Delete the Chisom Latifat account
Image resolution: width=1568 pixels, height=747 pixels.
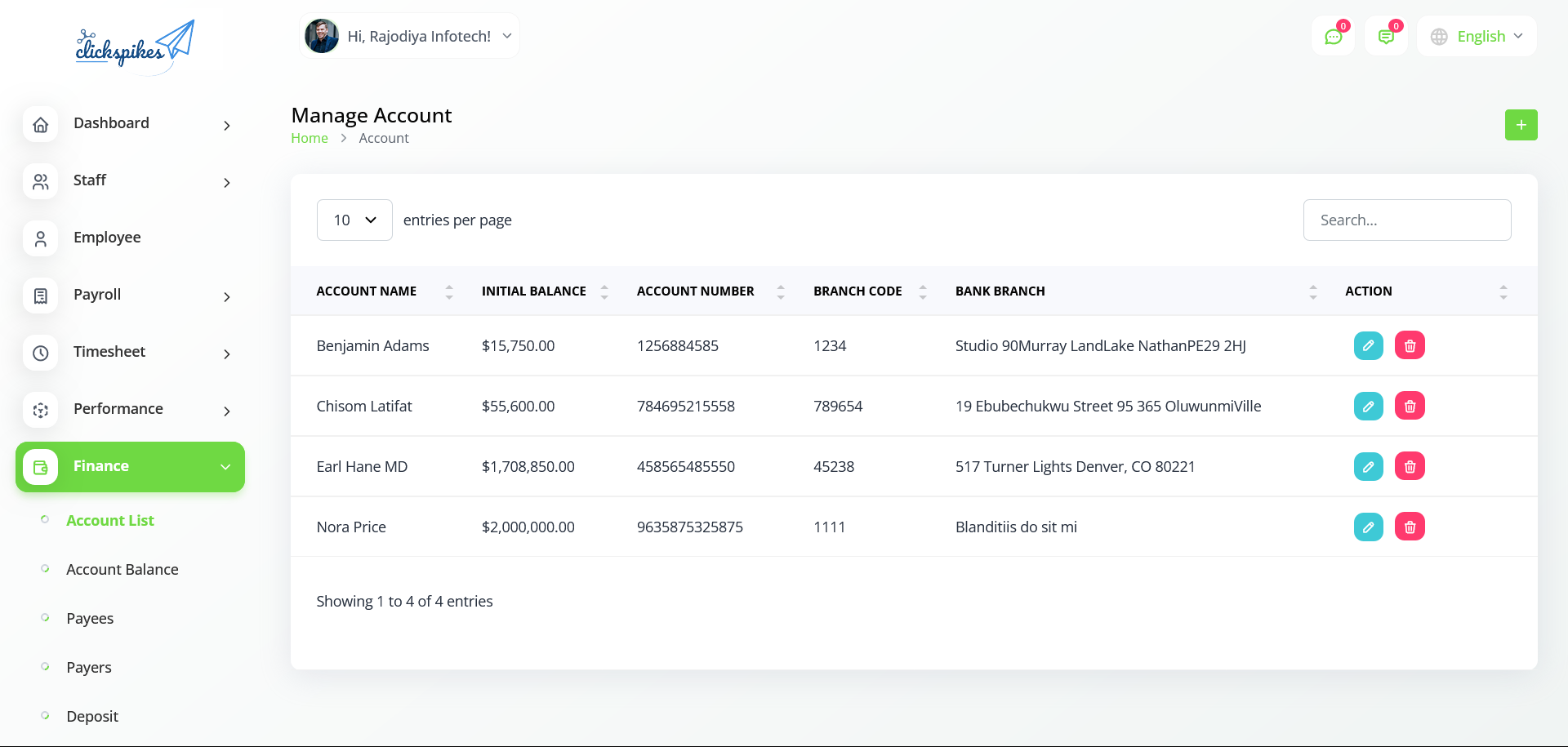click(x=1410, y=406)
